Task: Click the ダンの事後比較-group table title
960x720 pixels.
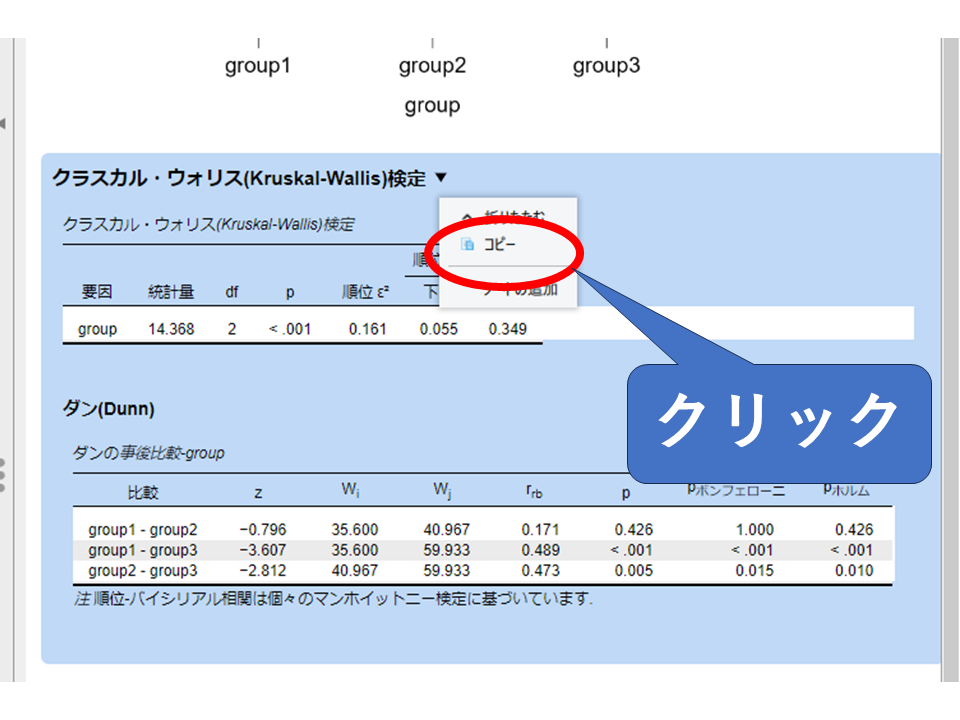Action: (x=148, y=452)
